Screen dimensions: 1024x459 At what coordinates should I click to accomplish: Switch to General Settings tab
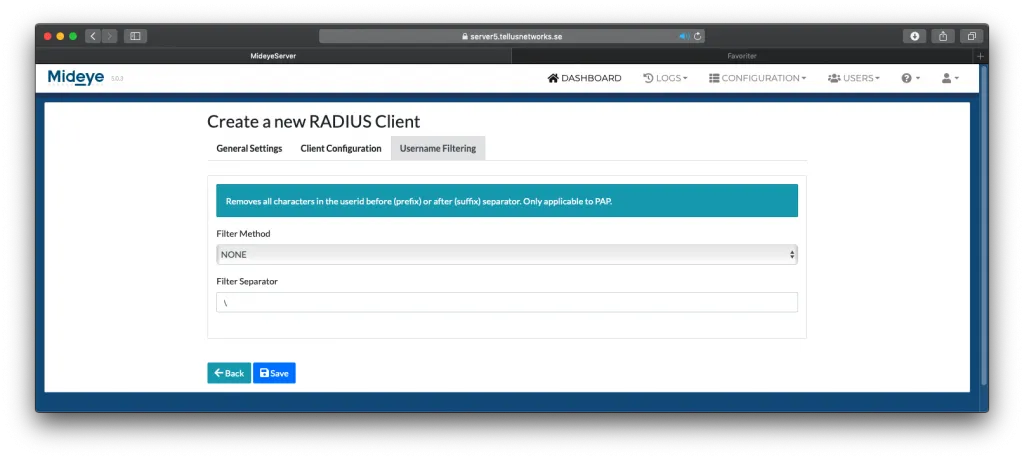249,148
